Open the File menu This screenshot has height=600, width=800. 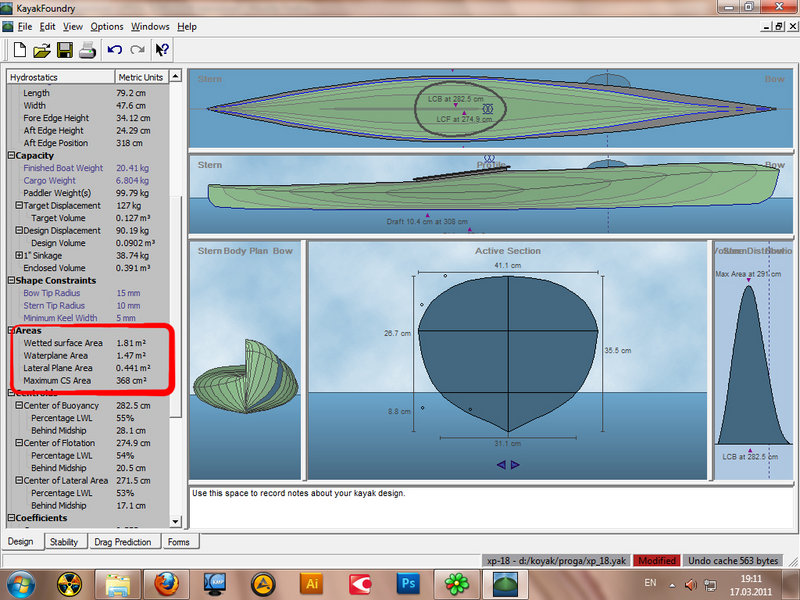click(24, 27)
